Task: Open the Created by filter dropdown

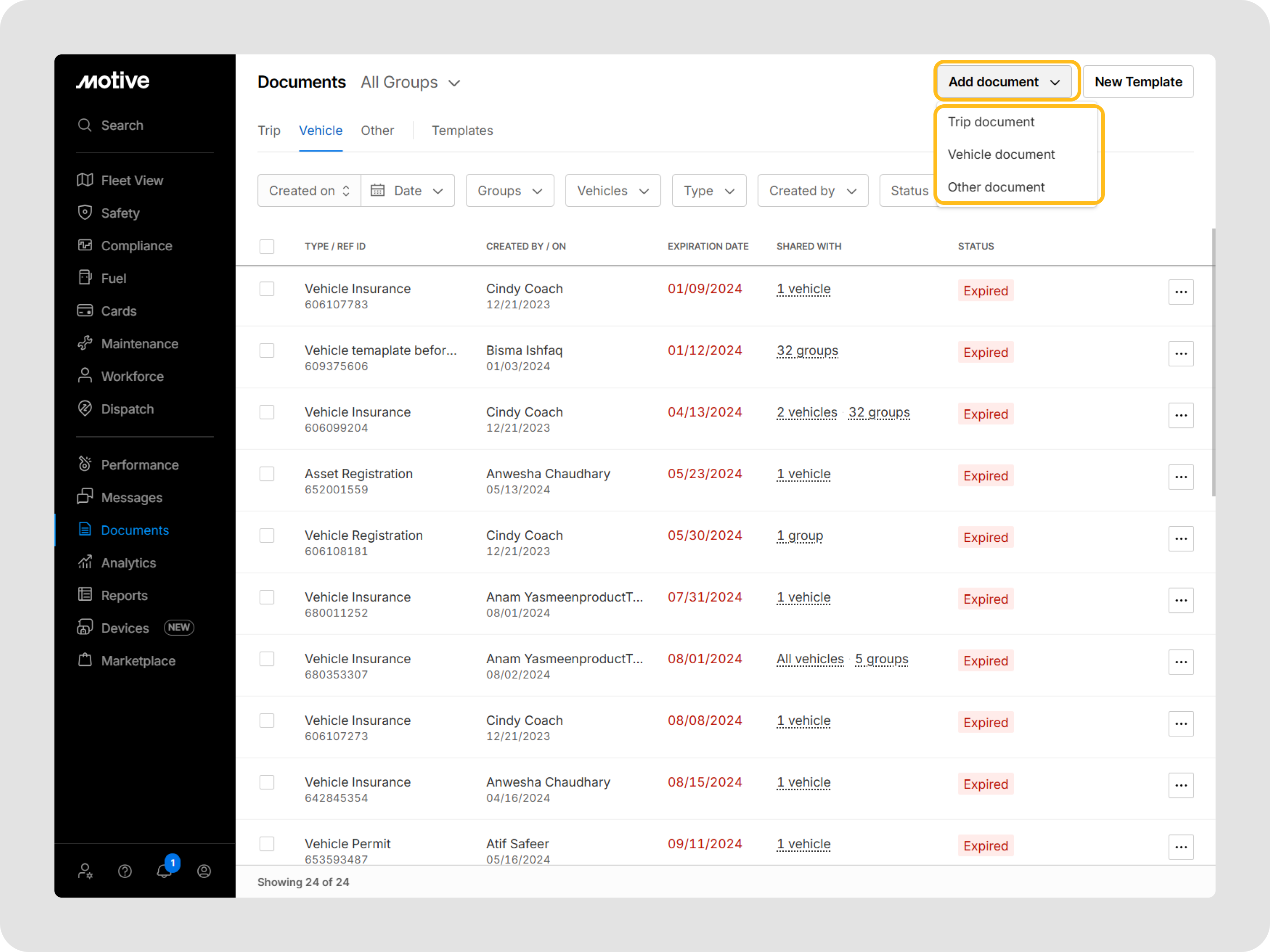Action: [812, 190]
